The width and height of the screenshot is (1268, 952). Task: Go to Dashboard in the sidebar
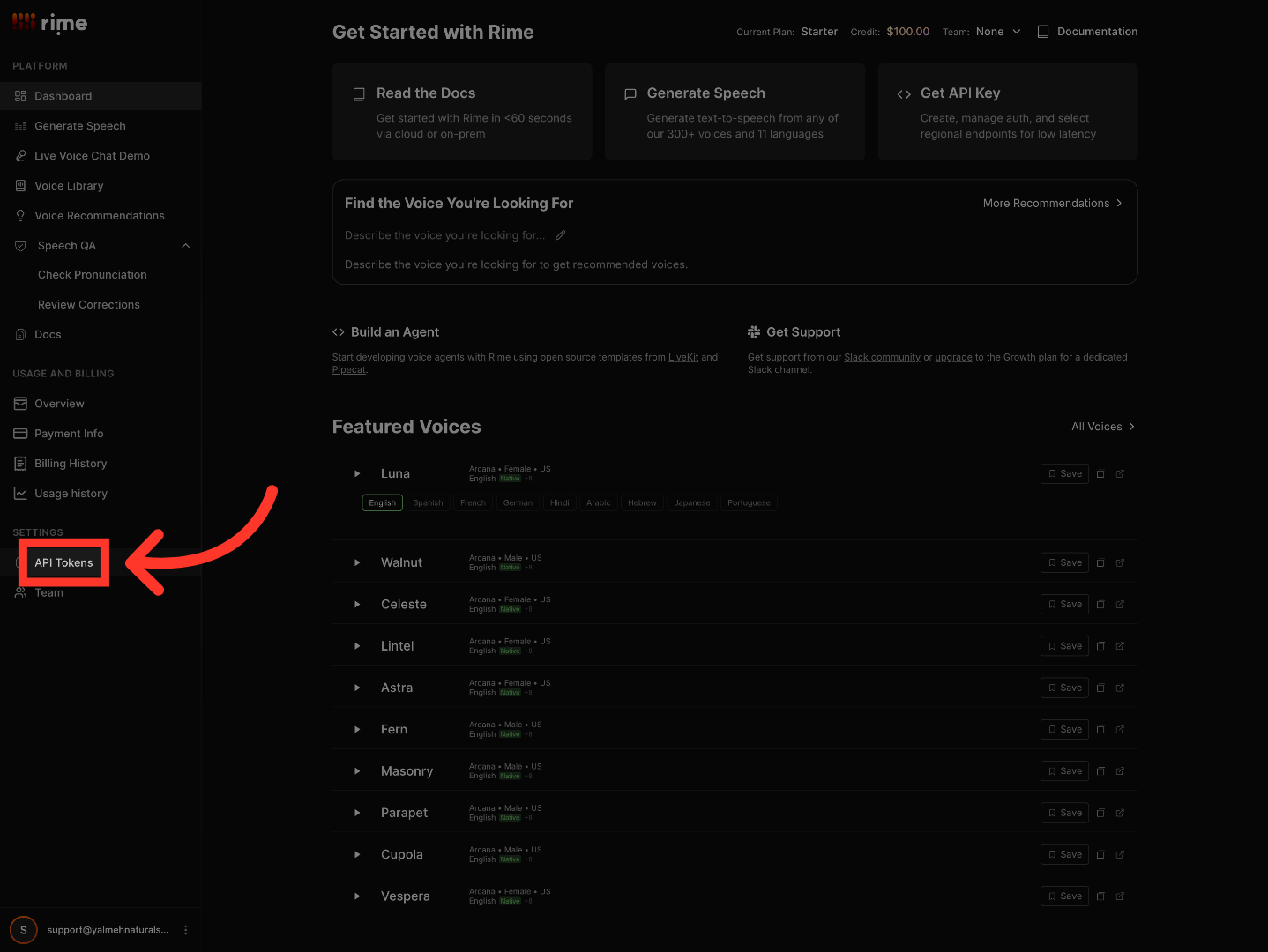point(101,96)
